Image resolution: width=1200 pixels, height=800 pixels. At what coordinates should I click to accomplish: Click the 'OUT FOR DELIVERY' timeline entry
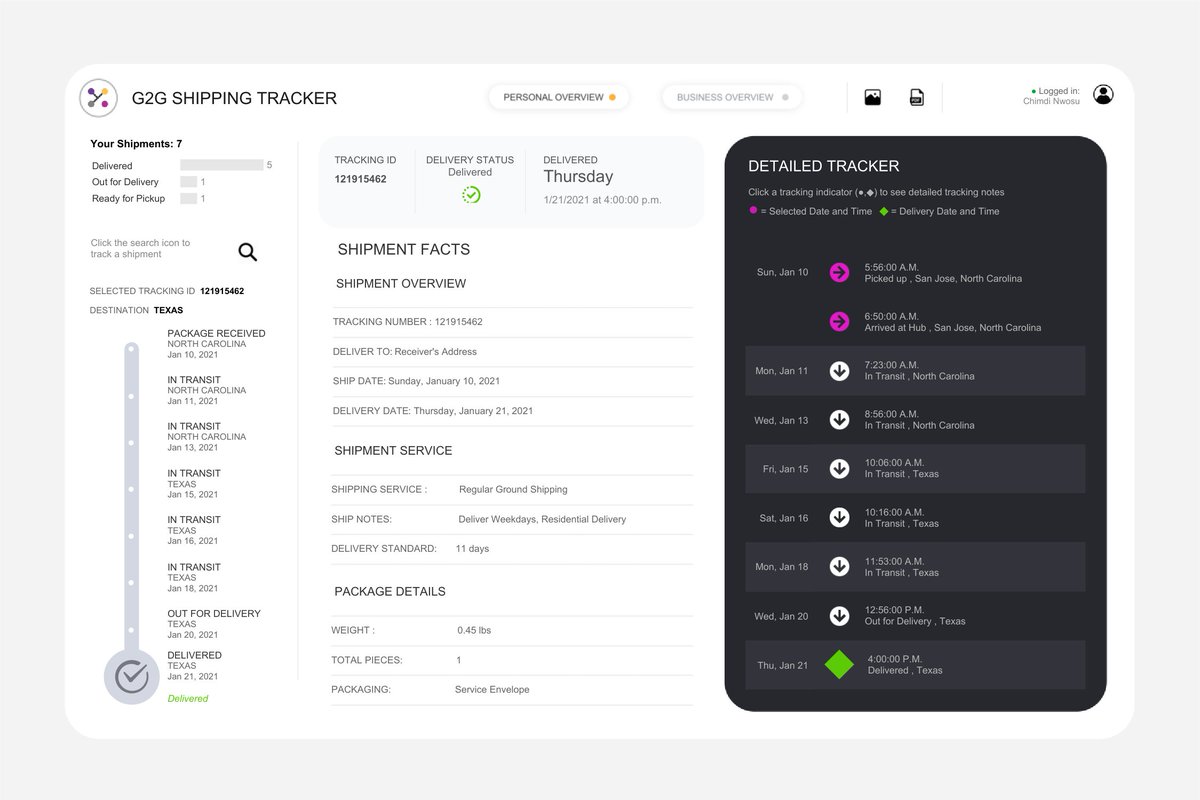click(x=214, y=624)
